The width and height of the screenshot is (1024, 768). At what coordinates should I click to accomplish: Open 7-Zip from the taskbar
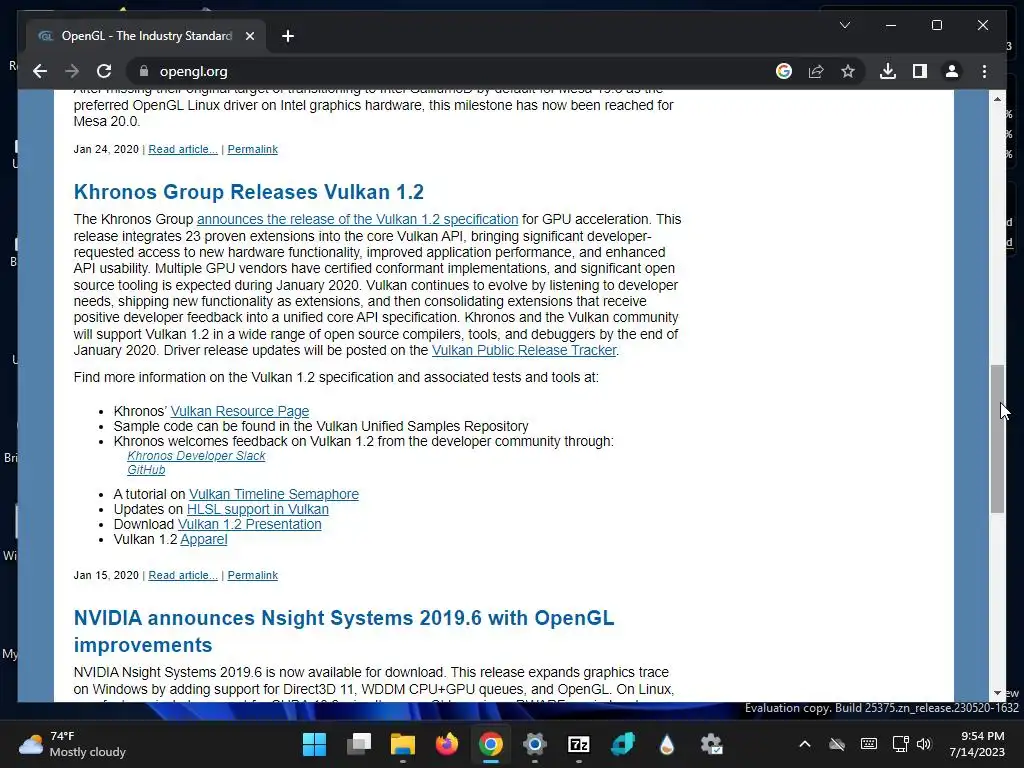579,744
